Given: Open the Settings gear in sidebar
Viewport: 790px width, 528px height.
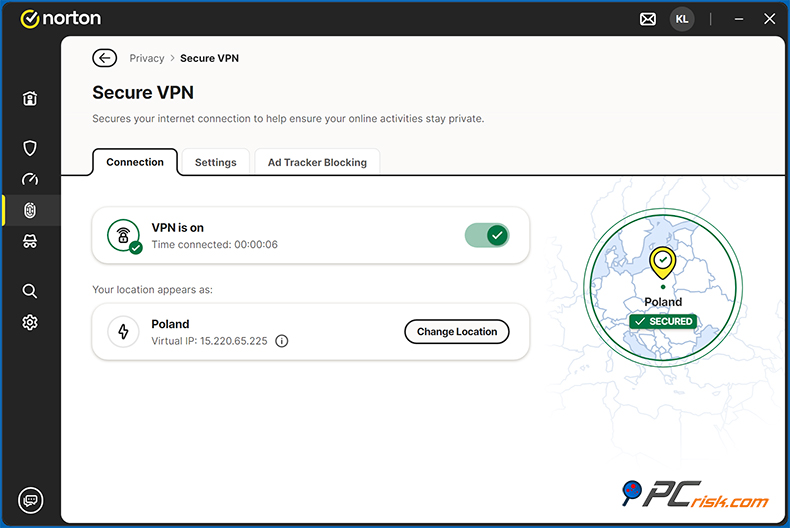Looking at the screenshot, I should 30,322.
